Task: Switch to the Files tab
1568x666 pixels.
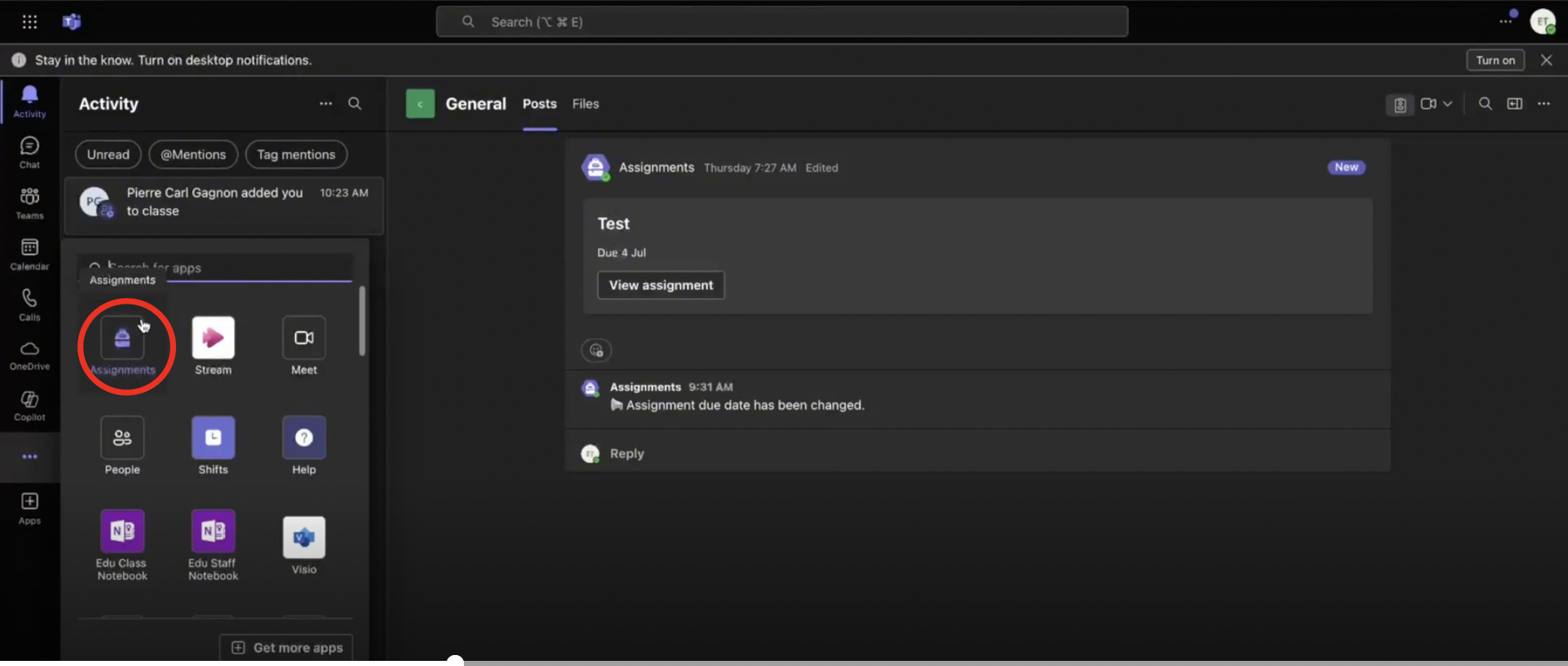Action: (585, 104)
